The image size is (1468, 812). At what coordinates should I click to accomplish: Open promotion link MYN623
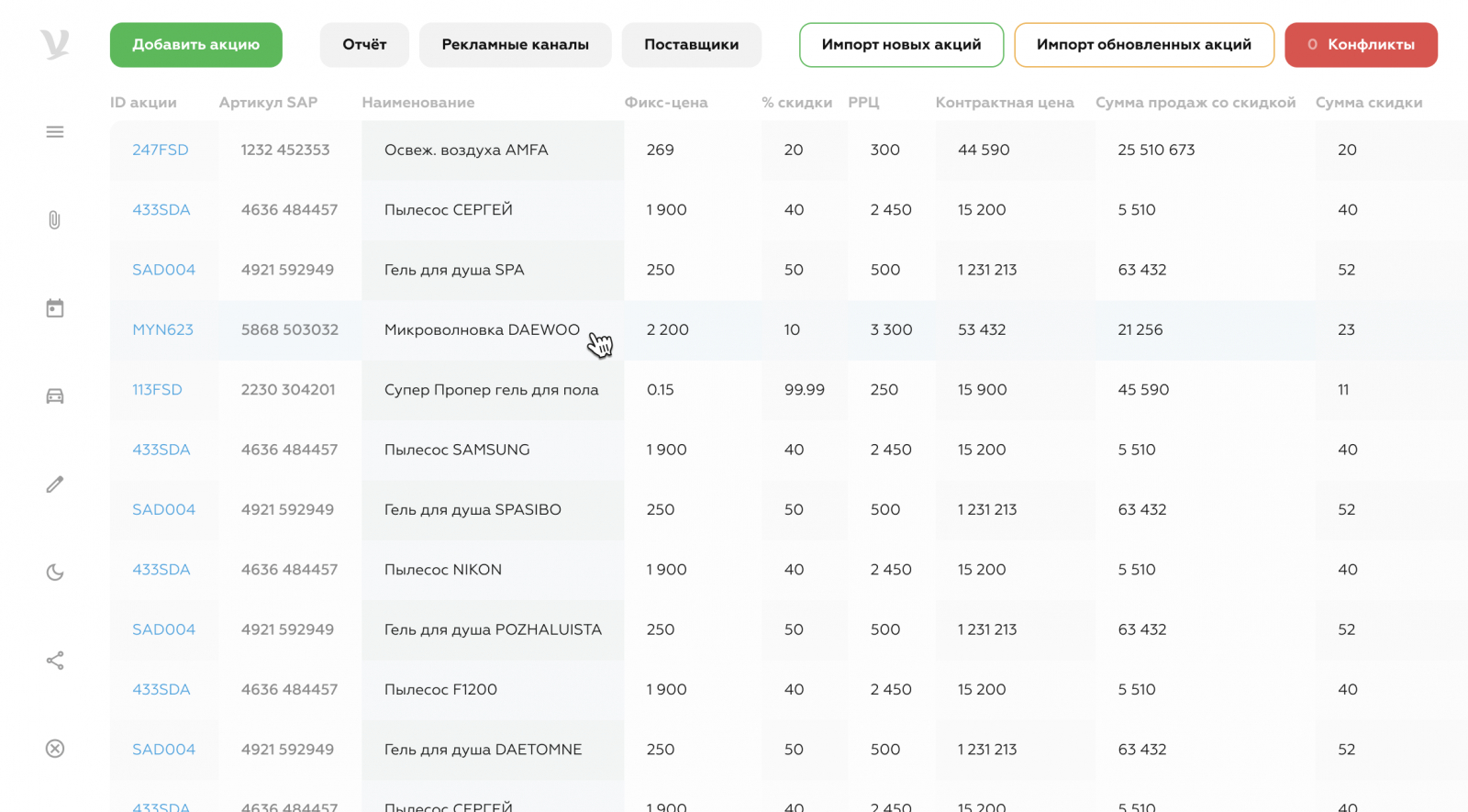(x=162, y=329)
